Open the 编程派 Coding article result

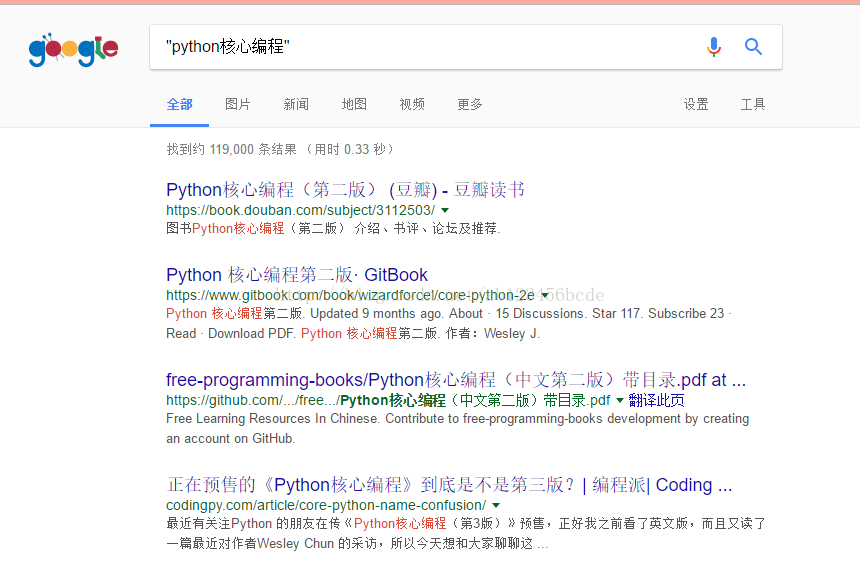(x=449, y=485)
